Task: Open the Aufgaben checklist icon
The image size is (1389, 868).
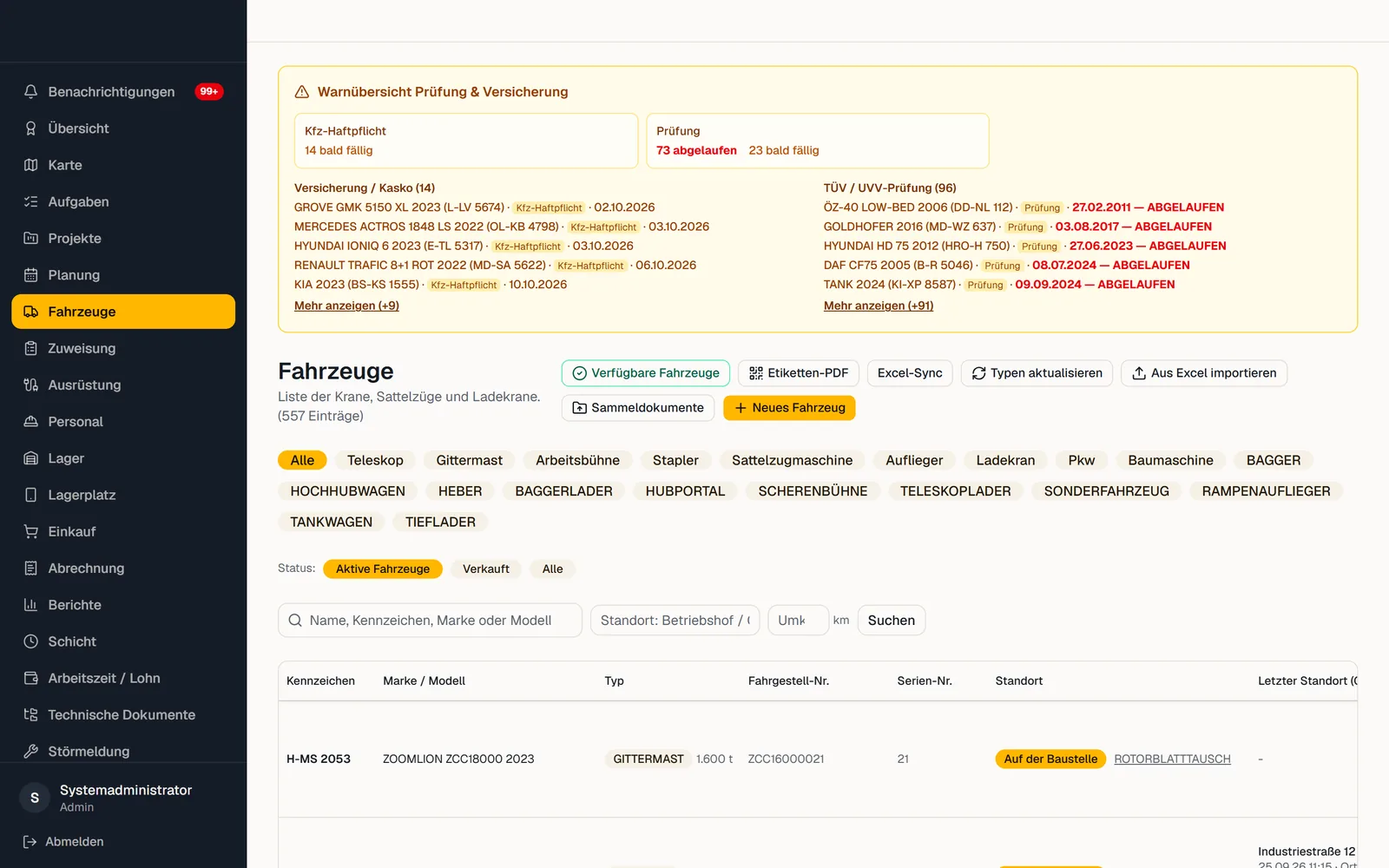Action: 31,201
